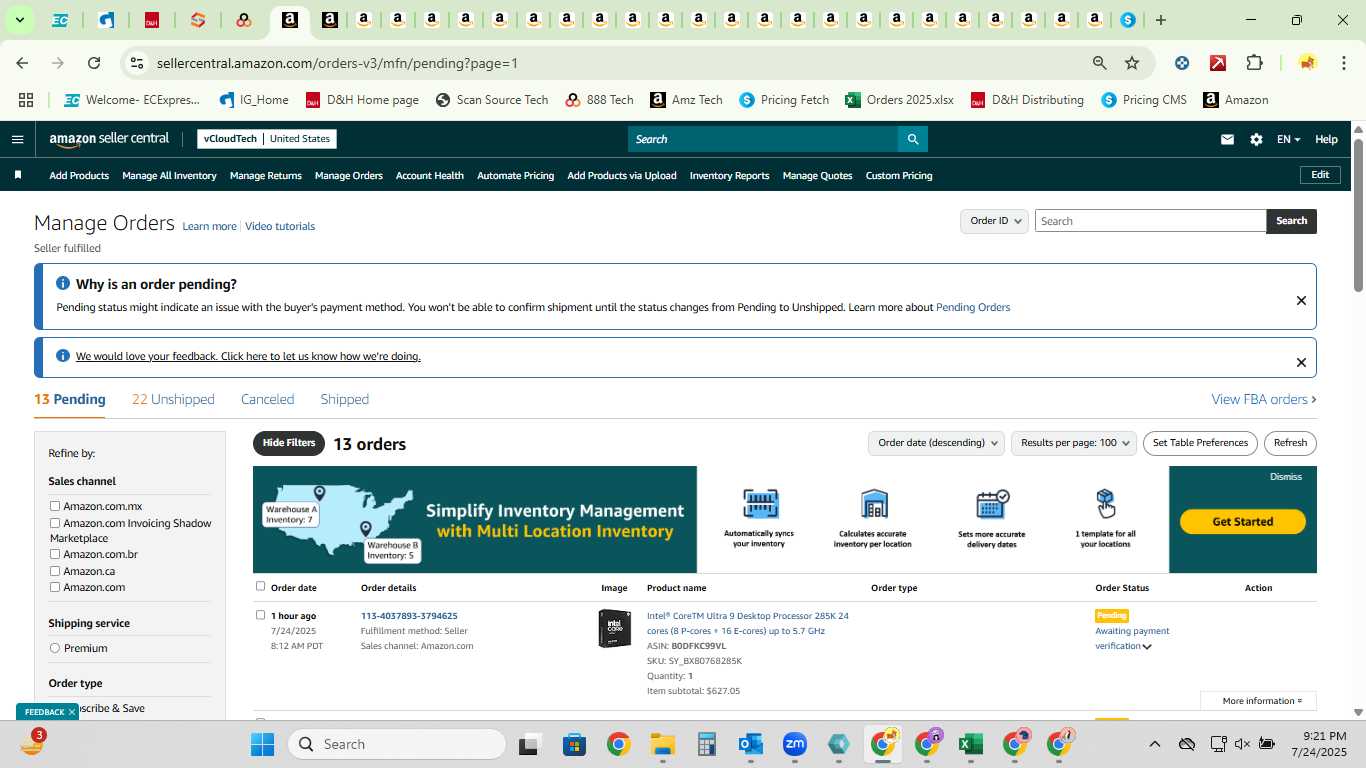
Task: Click the browser zoom magnifier icon in the address bar
Action: click(1100, 63)
